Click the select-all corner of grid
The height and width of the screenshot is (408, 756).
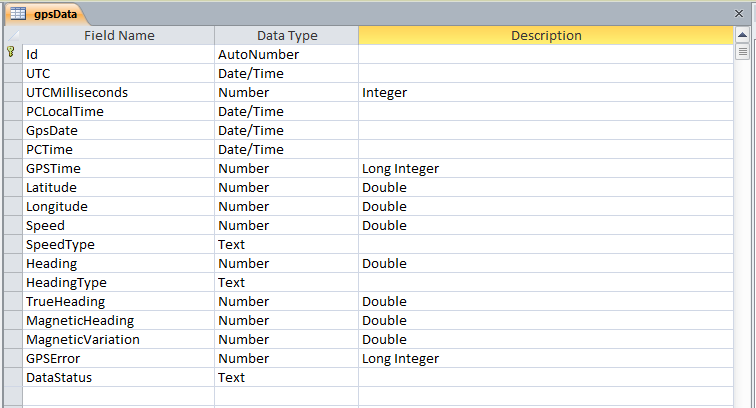coord(13,35)
